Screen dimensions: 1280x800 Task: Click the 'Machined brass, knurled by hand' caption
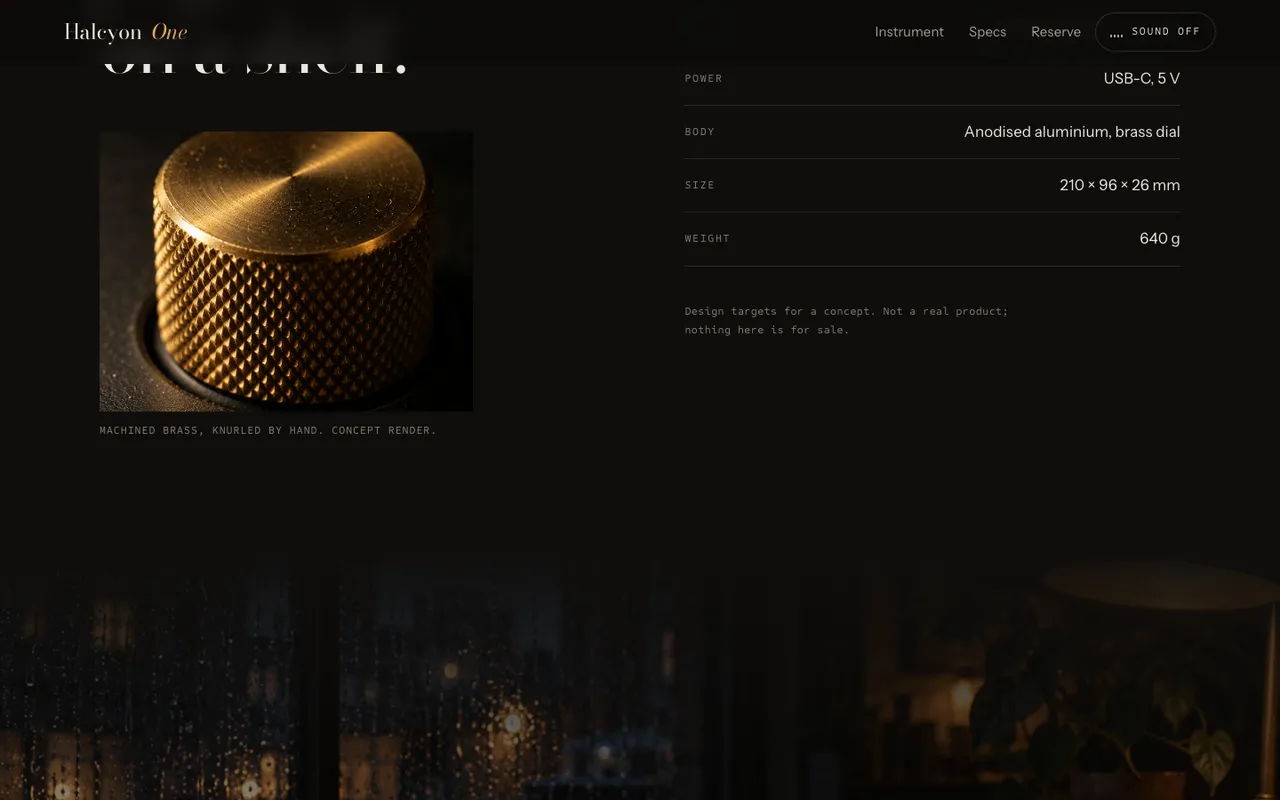pos(268,431)
